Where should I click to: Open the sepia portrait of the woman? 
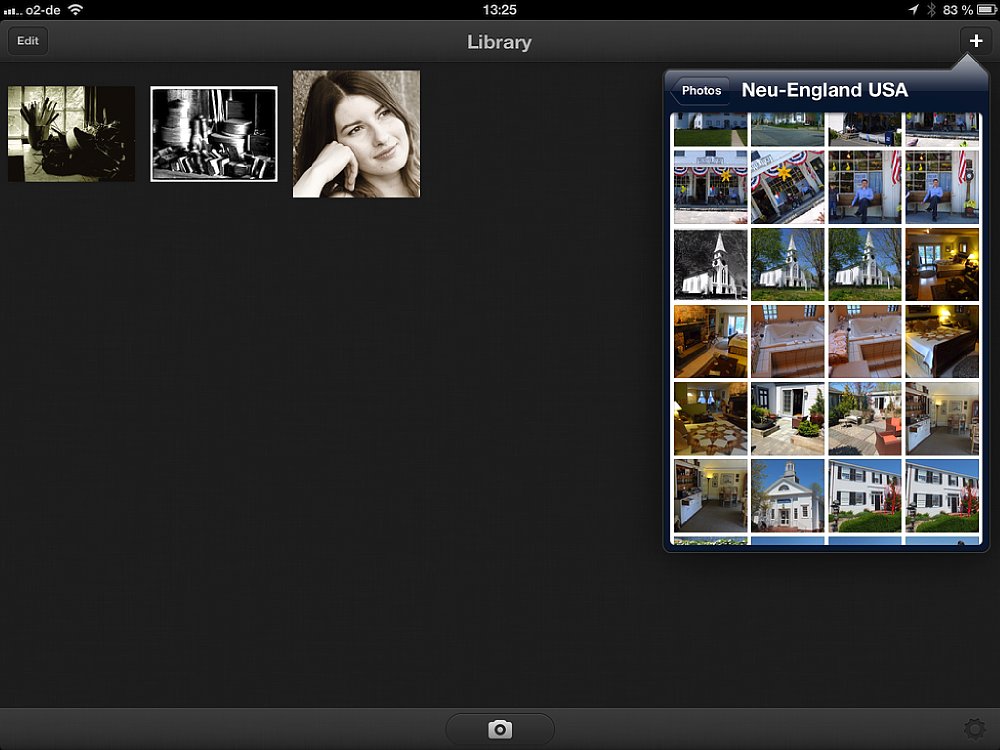(x=356, y=134)
